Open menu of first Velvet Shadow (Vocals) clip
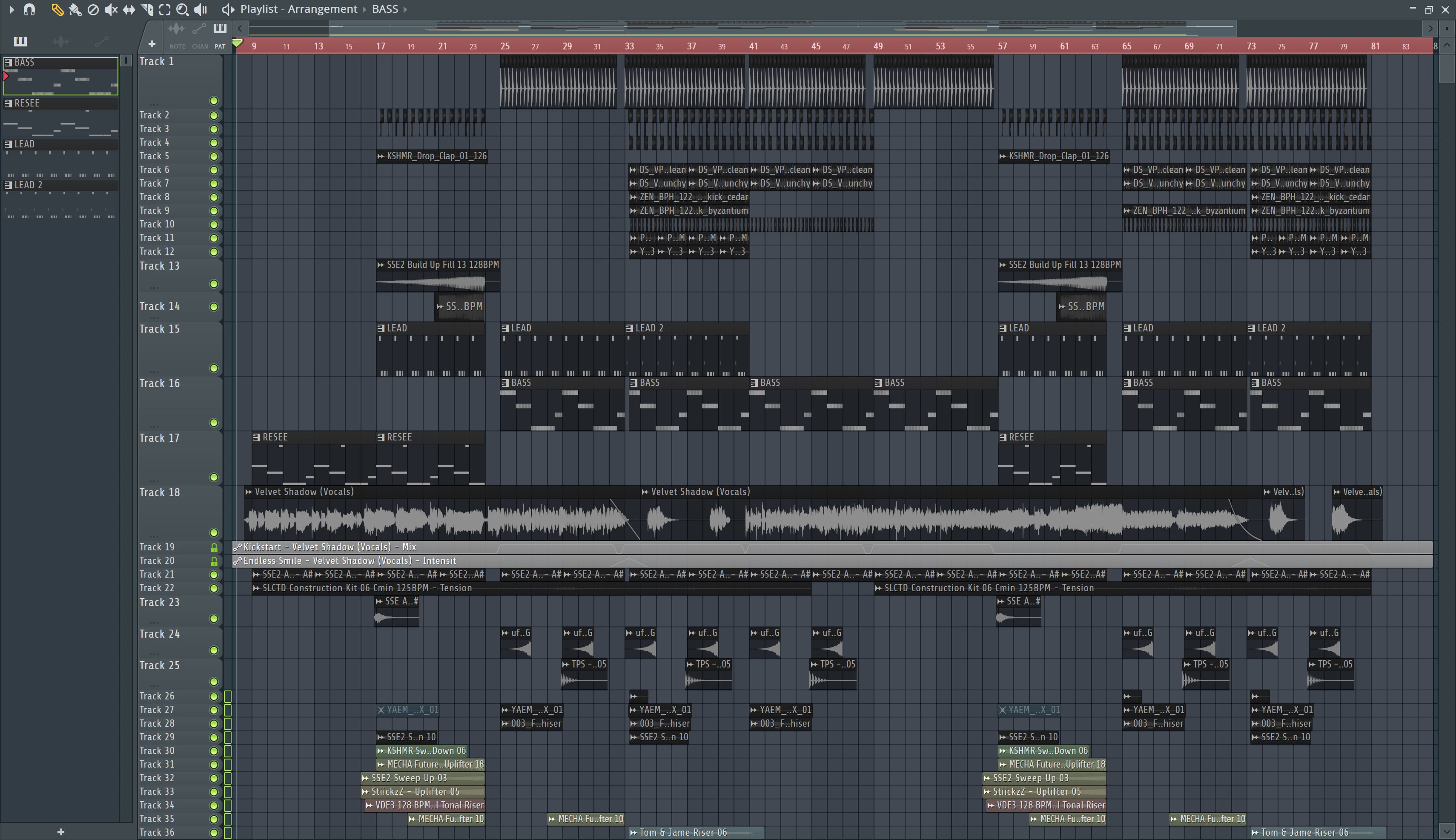The image size is (1456, 840). 249,492
